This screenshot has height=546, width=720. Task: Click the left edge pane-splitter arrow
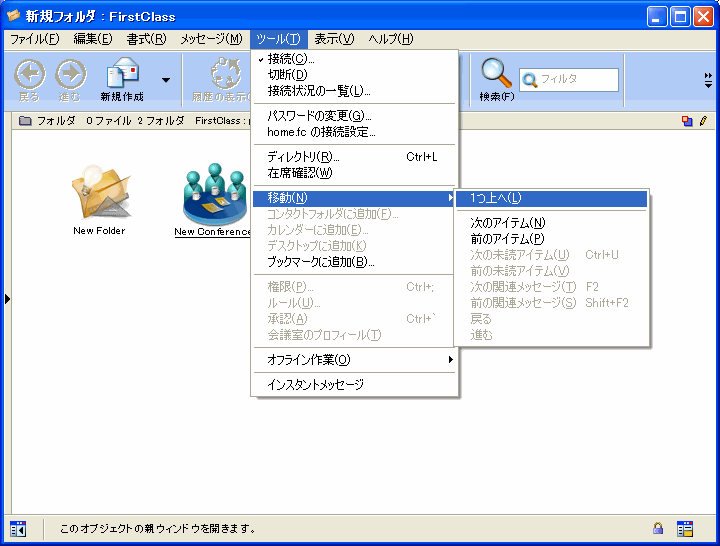pos(6,298)
